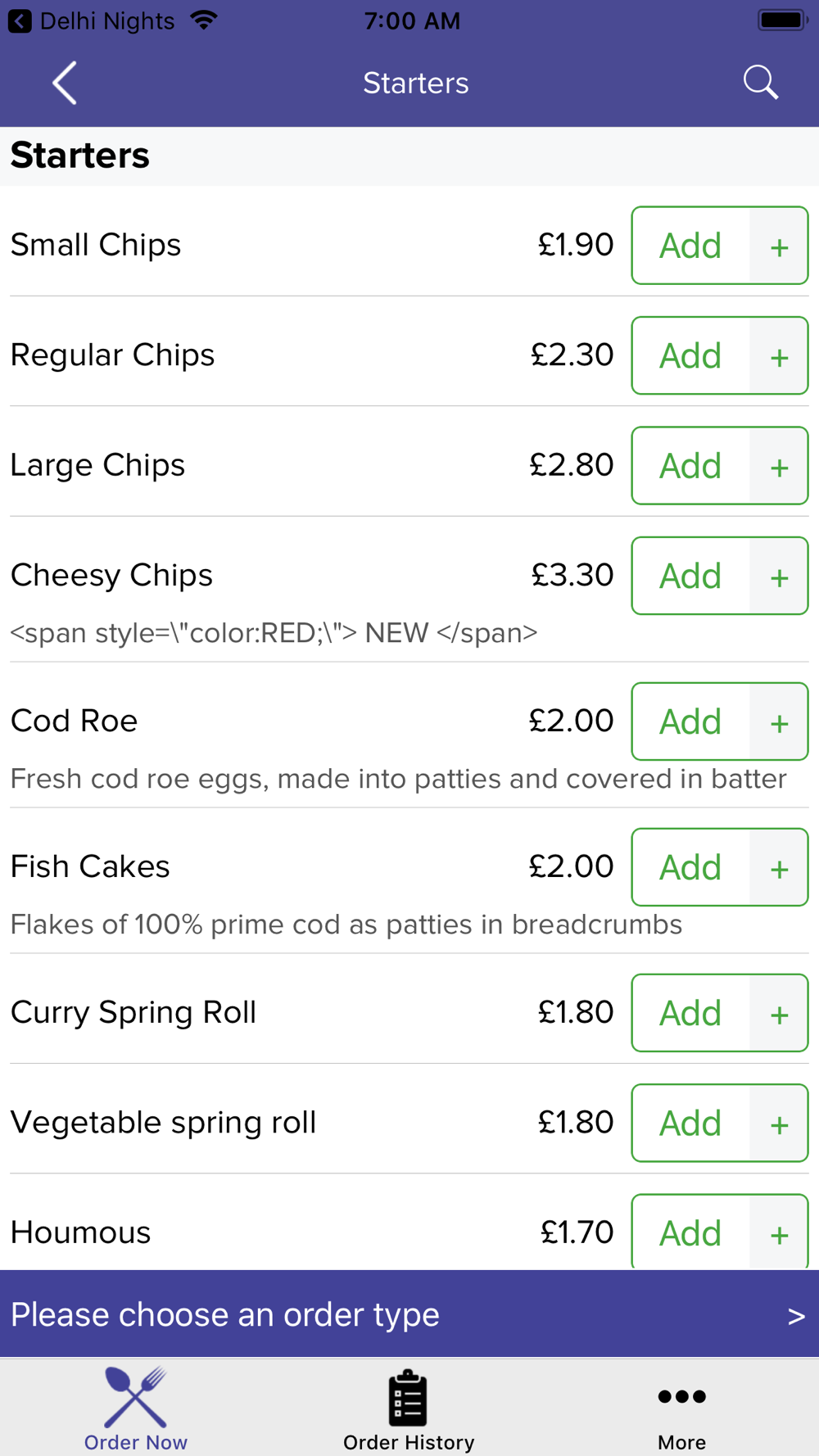Add Vegetable spring roll to order

point(690,1124)
